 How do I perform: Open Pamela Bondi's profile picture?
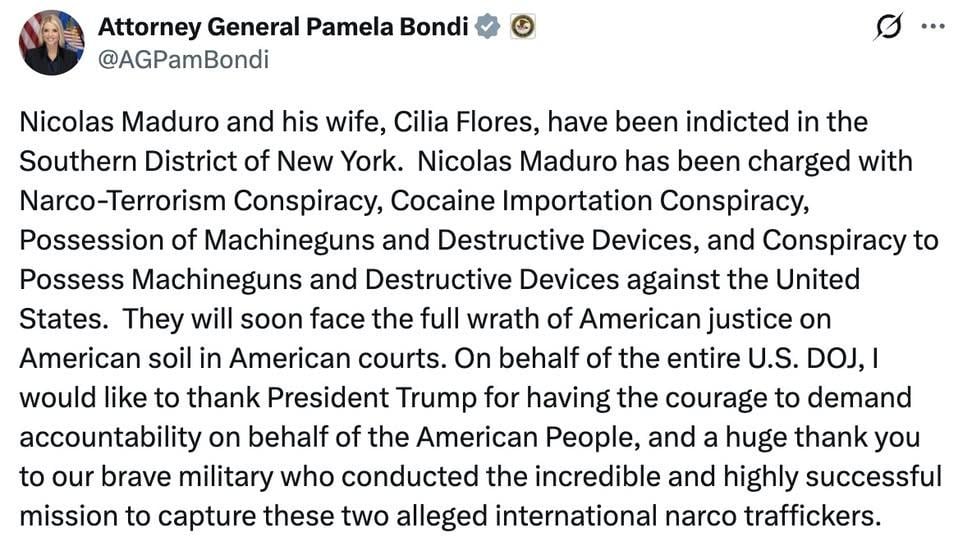coord(51,42)
